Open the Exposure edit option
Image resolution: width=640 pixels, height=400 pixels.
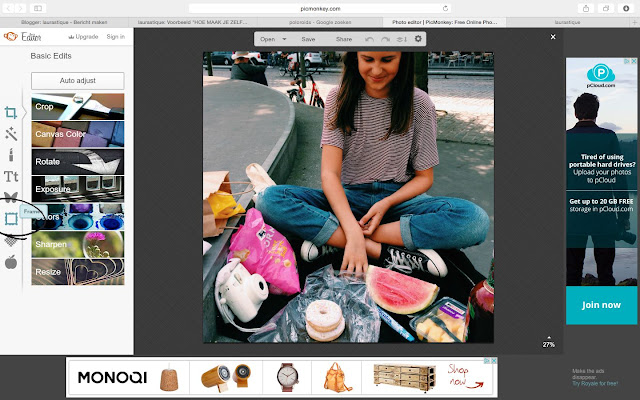pyautogui.click(x=78, y=189)
